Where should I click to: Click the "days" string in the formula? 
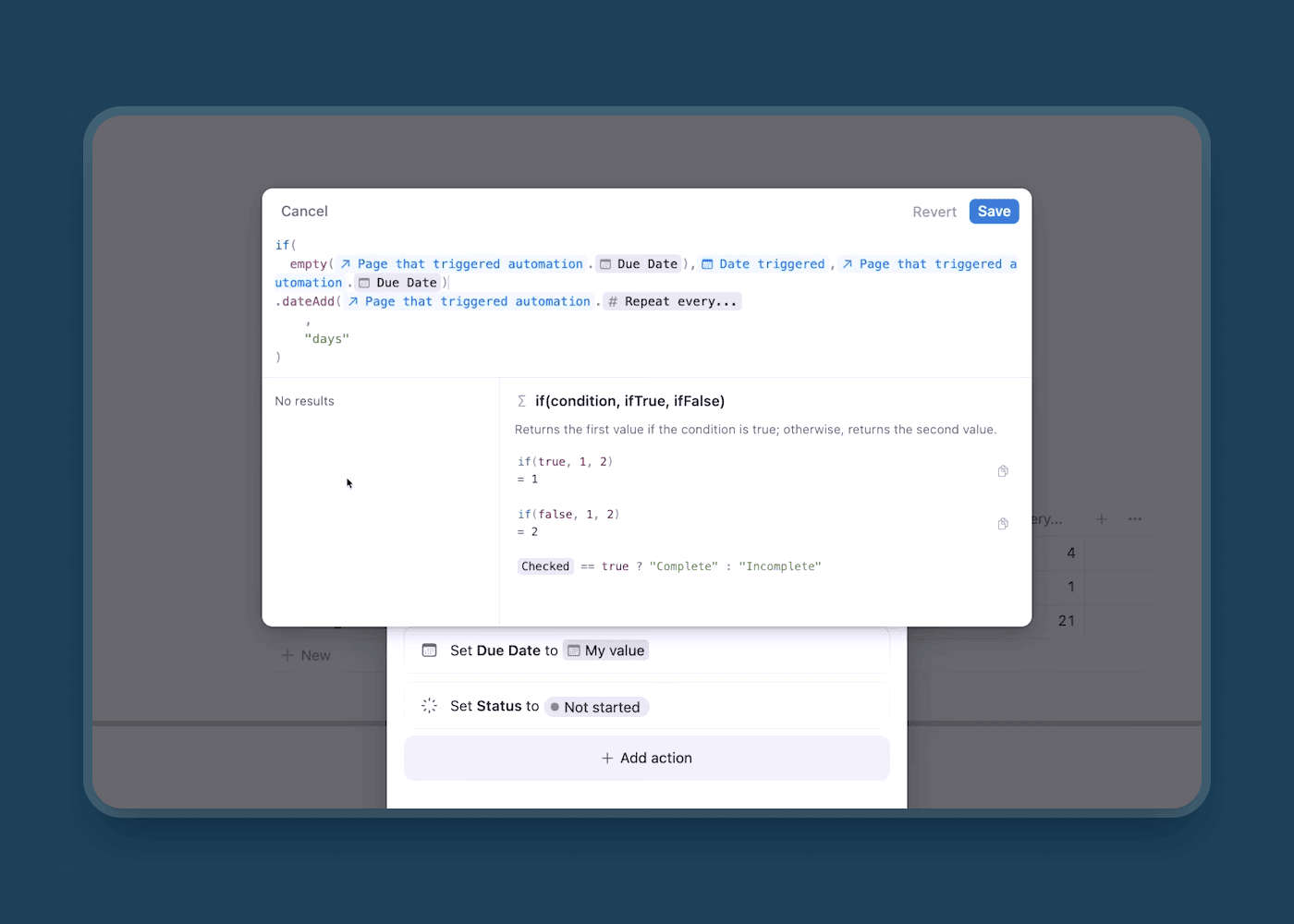click(327, 339)
